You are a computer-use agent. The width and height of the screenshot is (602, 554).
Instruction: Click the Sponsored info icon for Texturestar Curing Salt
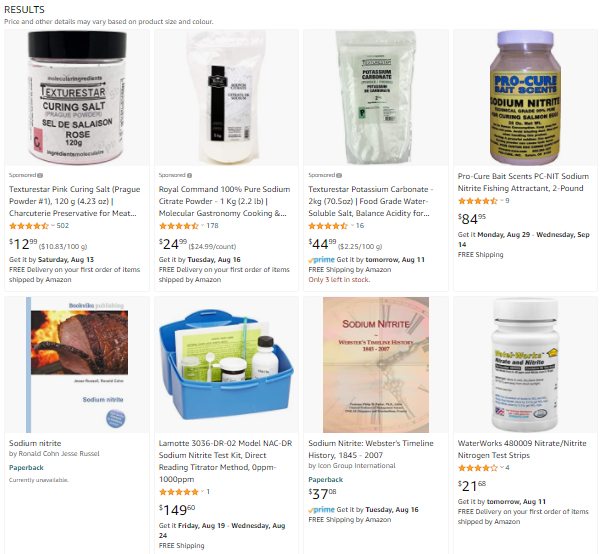click(40, 175)
